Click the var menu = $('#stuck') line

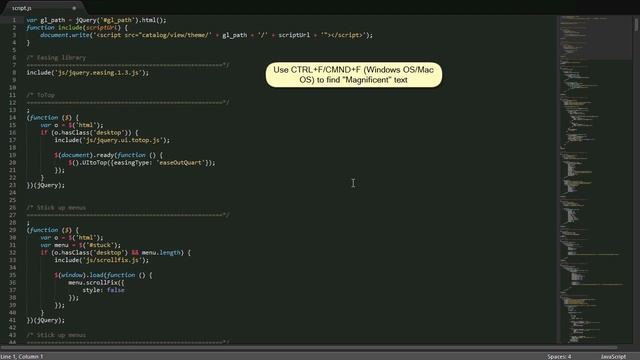[x=80, y=245]
